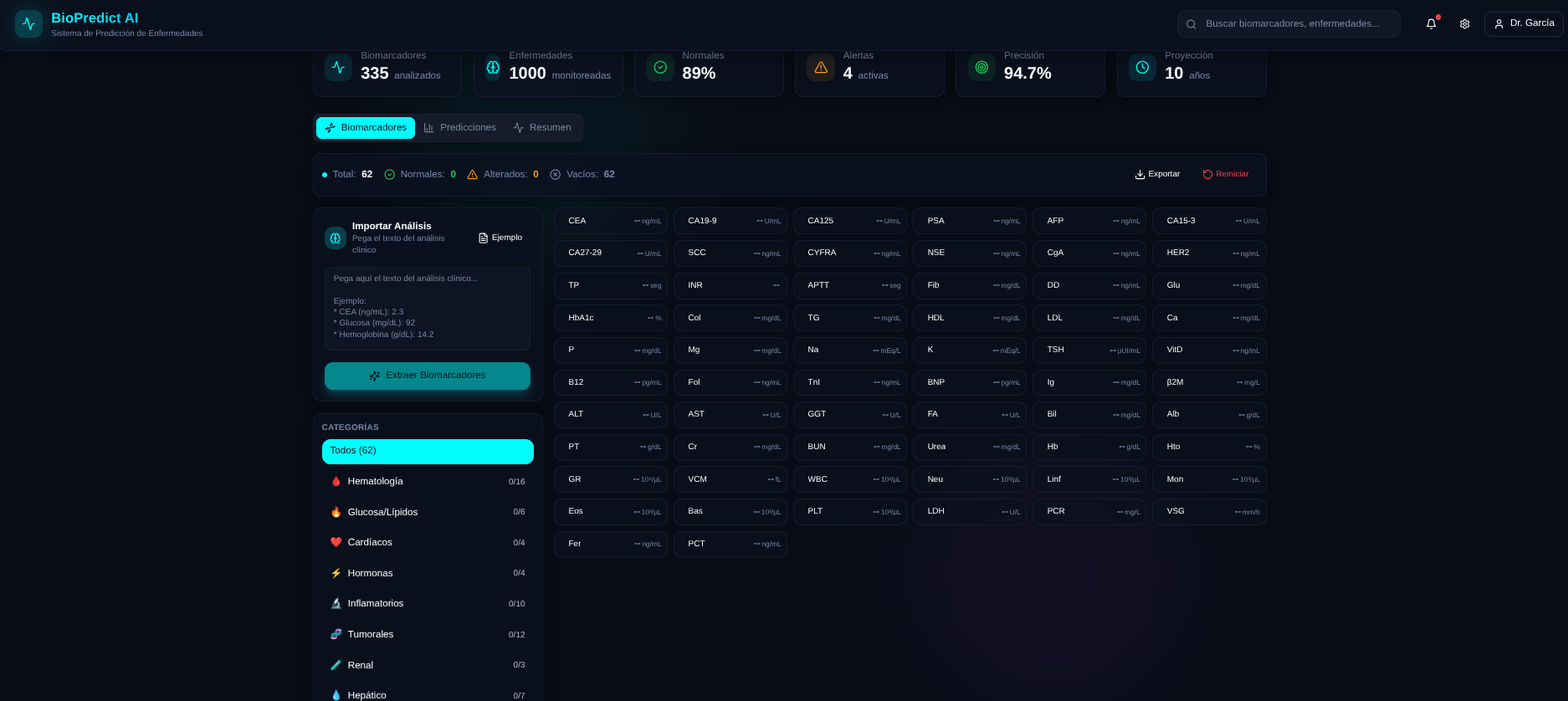Image resolution: width=1568 pixels, height=701 pixels.
Task: Open the Dr. García user menu
Action: [x=1524, y=23]
